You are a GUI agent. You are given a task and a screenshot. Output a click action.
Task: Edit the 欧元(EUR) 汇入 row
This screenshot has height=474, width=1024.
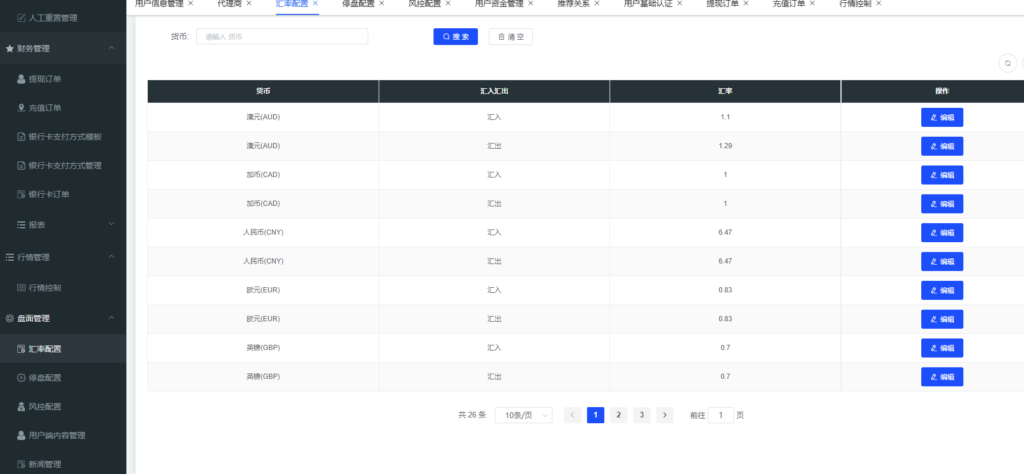942,290
